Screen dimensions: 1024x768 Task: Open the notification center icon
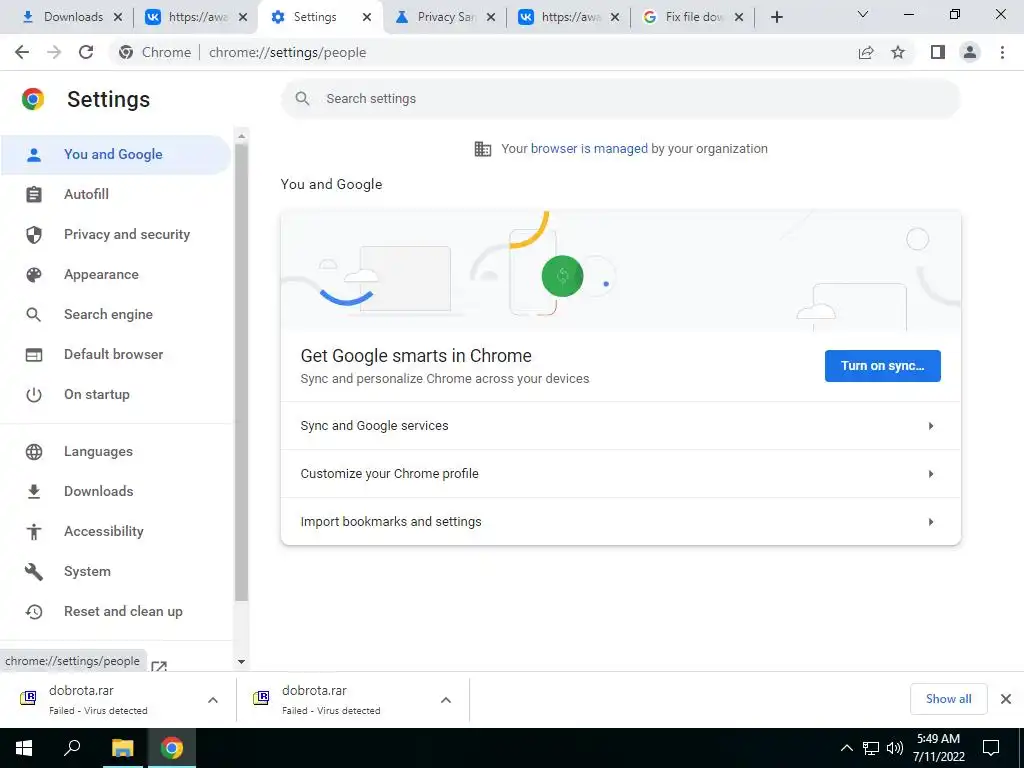click(x=991, y=748)
